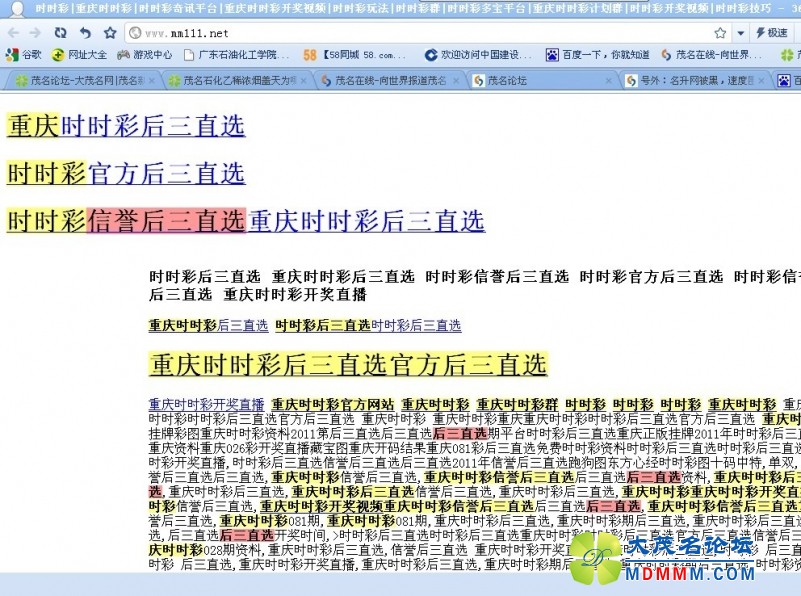Open the 时时彩信誉后三直选 highlighted link
The width and height of the screenshot is (801, 596).
(x=127, y=221)
